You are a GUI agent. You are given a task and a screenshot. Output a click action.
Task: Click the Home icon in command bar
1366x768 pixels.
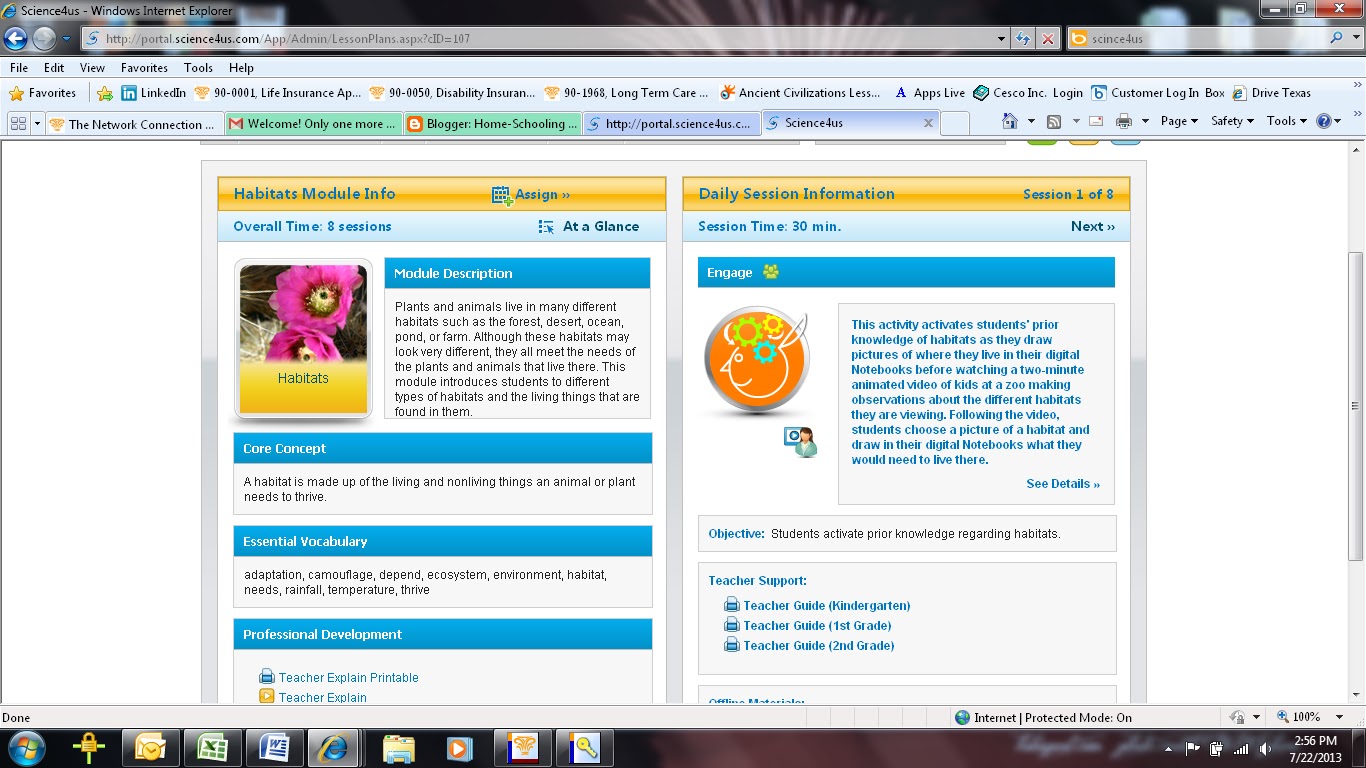click(1010, 121)
